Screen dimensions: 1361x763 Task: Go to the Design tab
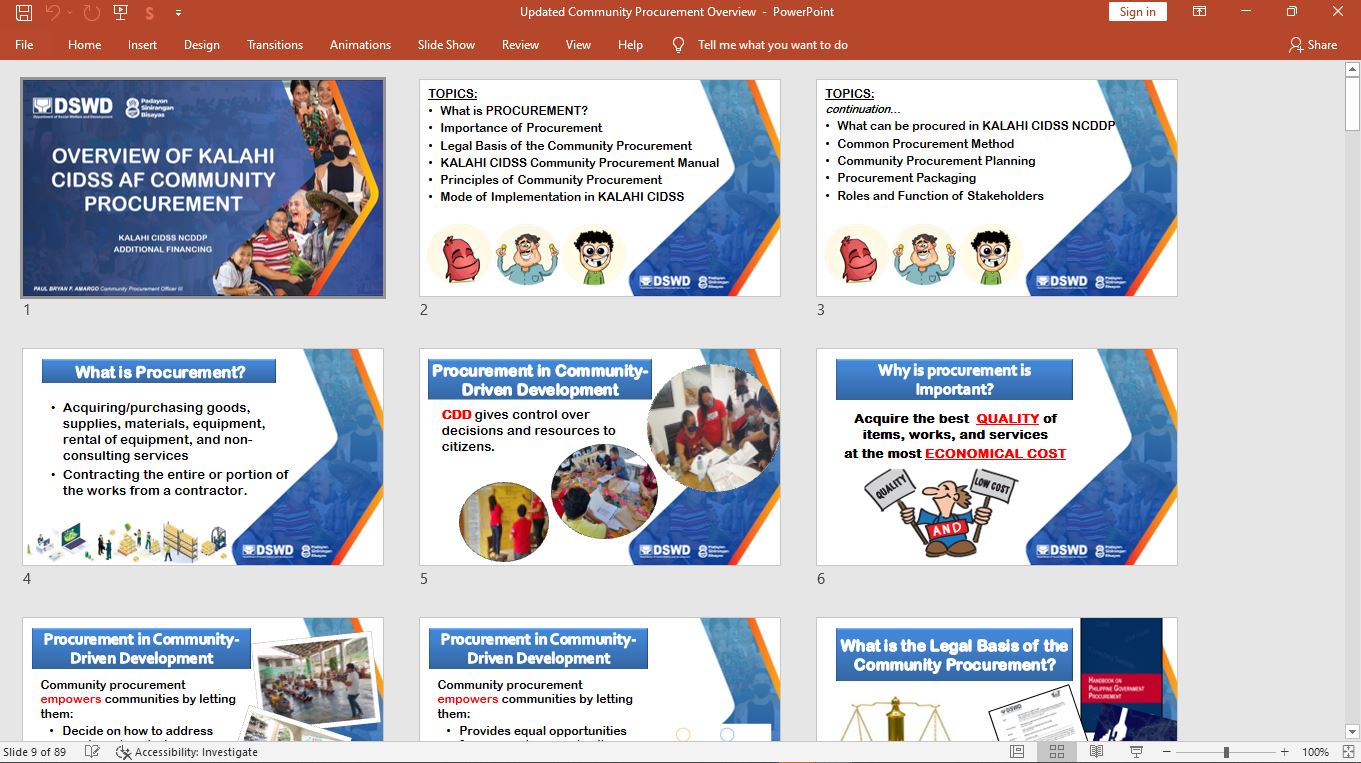tap(201, 45)
